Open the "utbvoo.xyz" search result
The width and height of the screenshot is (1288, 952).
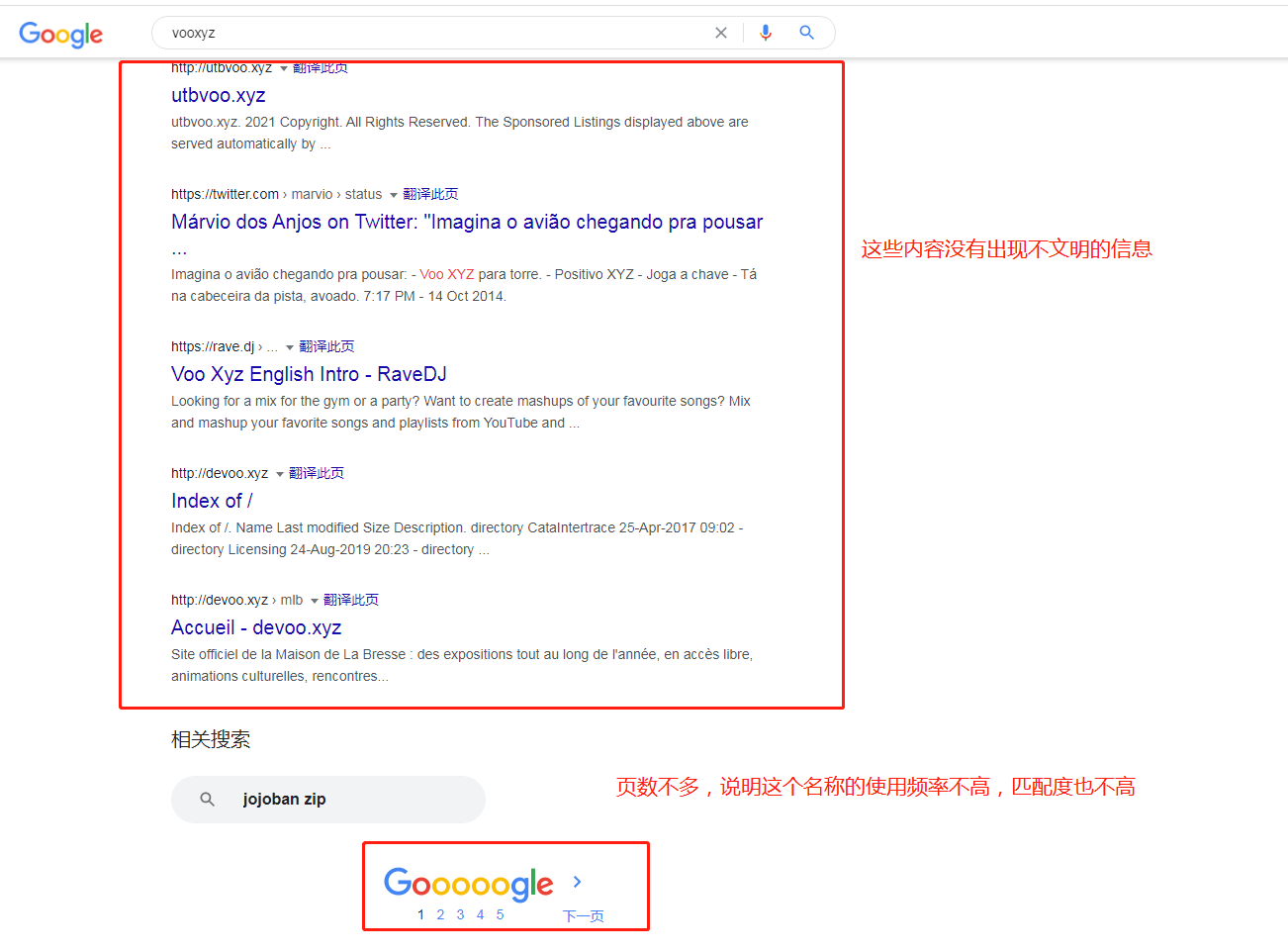218,95
